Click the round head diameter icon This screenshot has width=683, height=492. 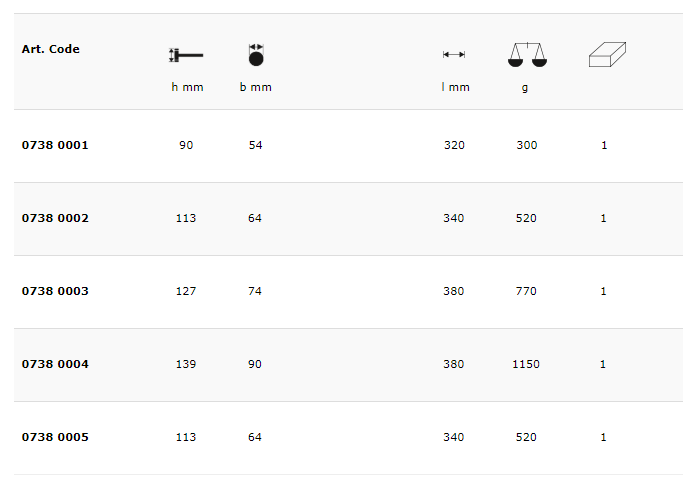click(256, 55)
